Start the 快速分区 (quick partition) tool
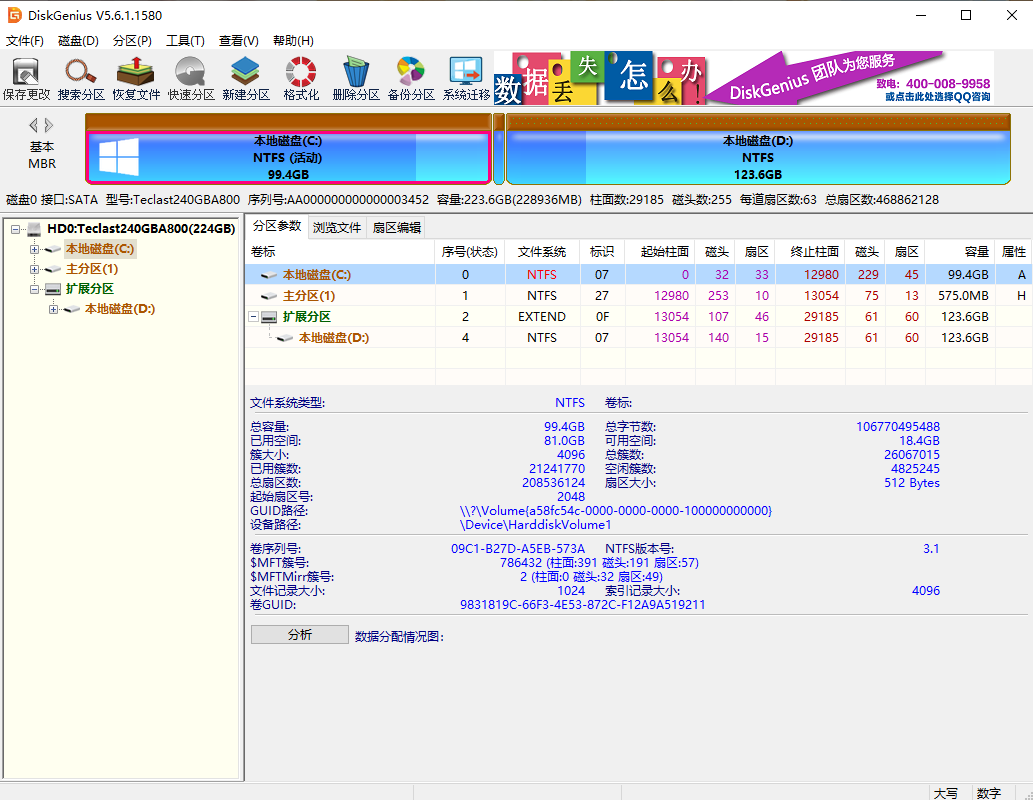The height and width of the screenshot is (800, 1033). pos(190,76)
